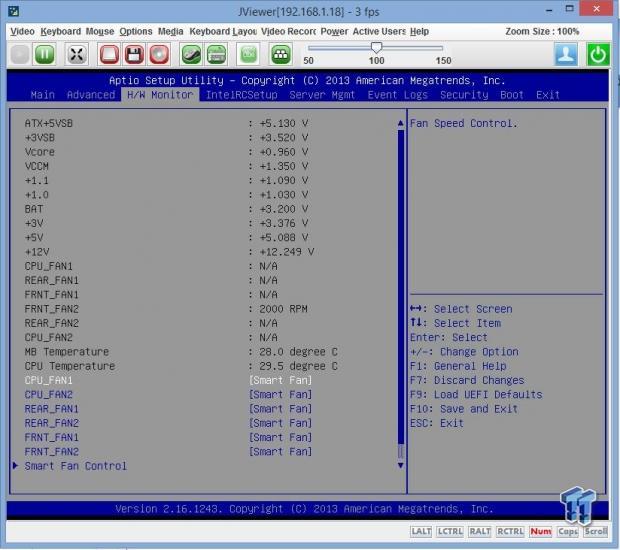Click the greyed-out play redirection button
Image resolution: width=620 pixels, height=550 pixels.
pyautogui.click(x=20, y=54)
